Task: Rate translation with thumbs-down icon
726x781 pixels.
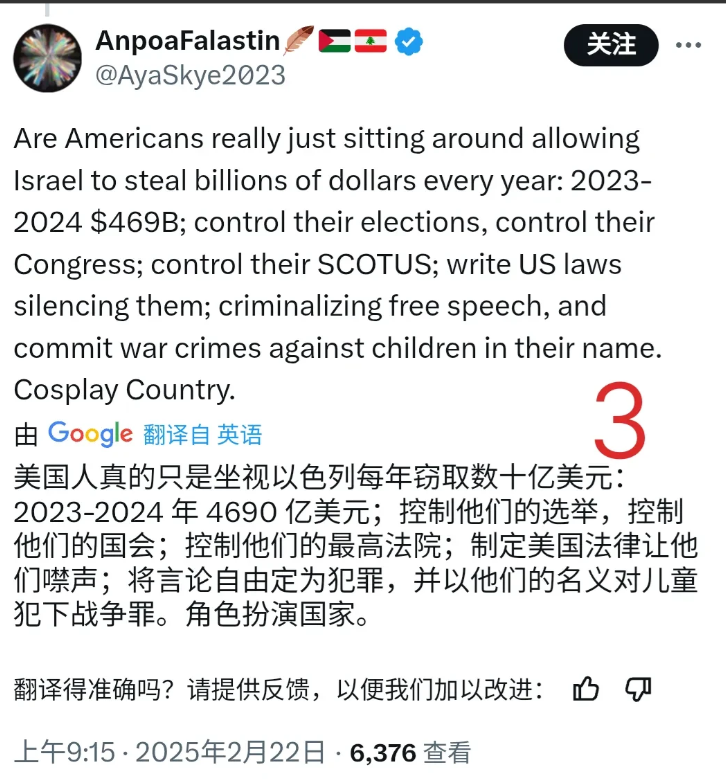Action: point(638,690)
